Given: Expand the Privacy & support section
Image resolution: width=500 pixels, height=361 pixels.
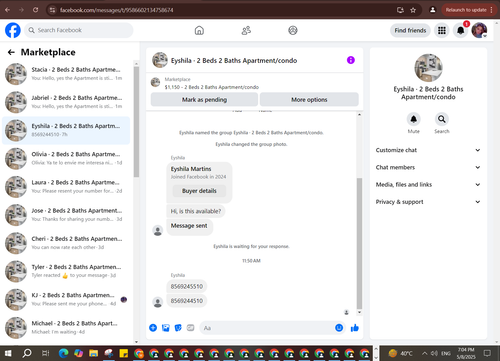Looking at the screenshot, I should coord(428,202).
